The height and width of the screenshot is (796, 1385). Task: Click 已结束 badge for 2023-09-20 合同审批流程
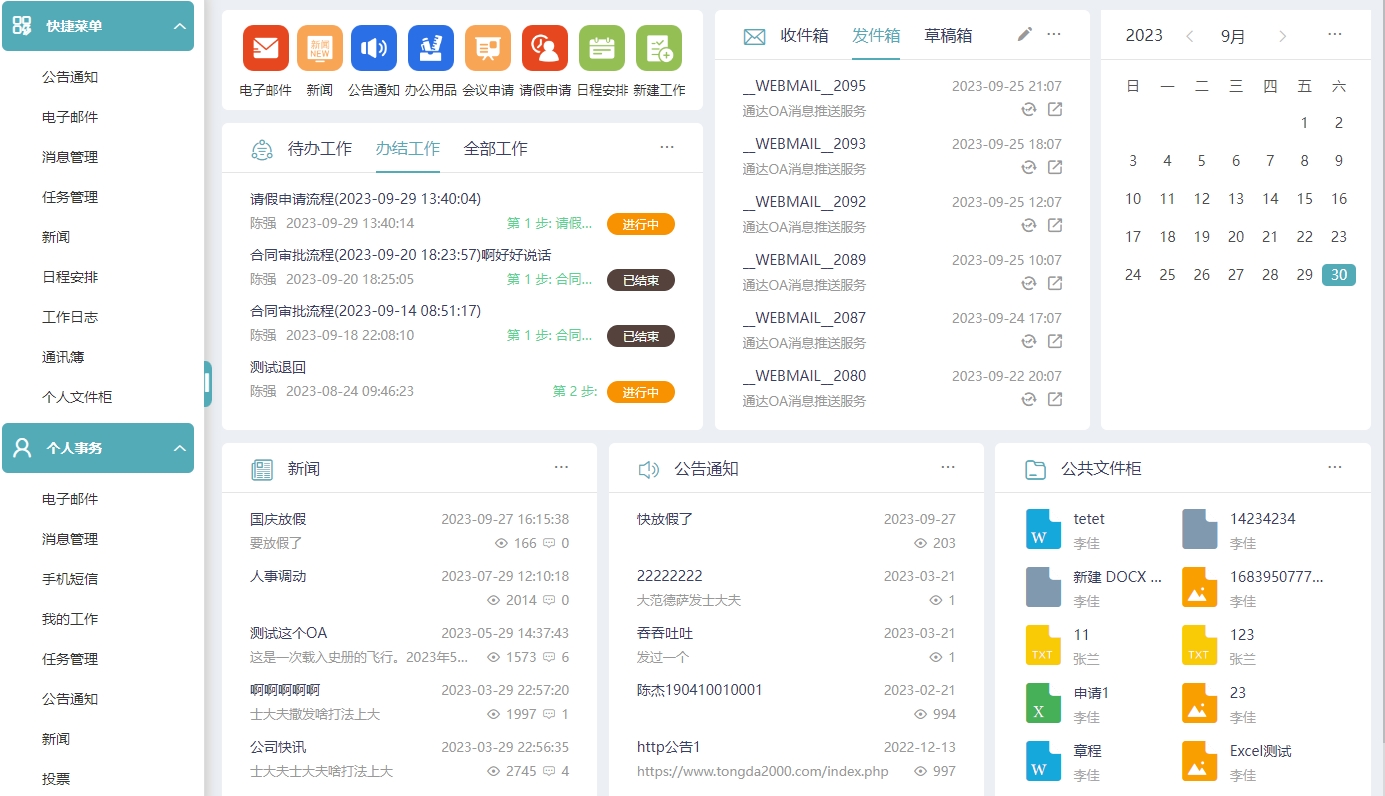641,280
